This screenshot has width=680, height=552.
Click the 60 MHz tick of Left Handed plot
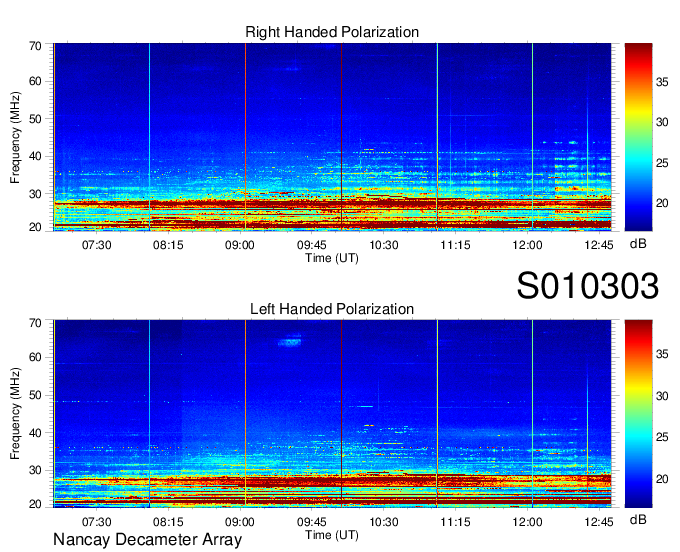click(x=35, y=358)
